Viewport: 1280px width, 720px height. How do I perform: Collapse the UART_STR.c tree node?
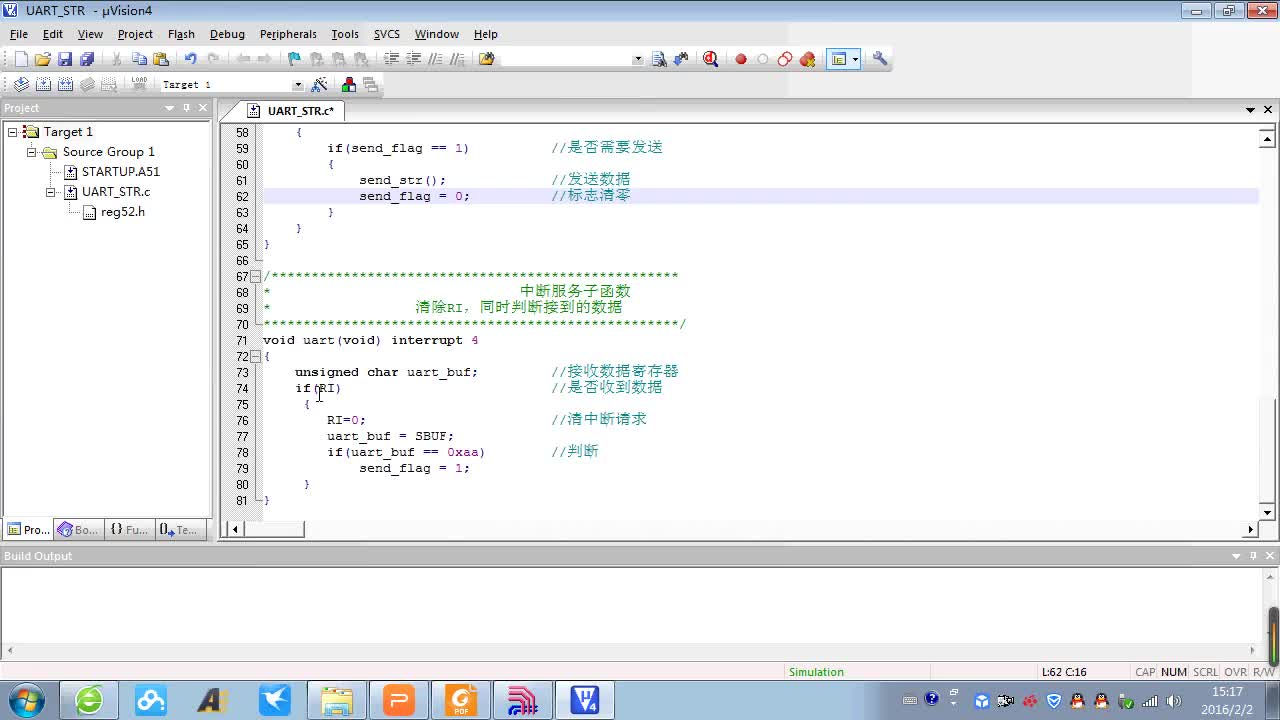click(x=51, y=192)
